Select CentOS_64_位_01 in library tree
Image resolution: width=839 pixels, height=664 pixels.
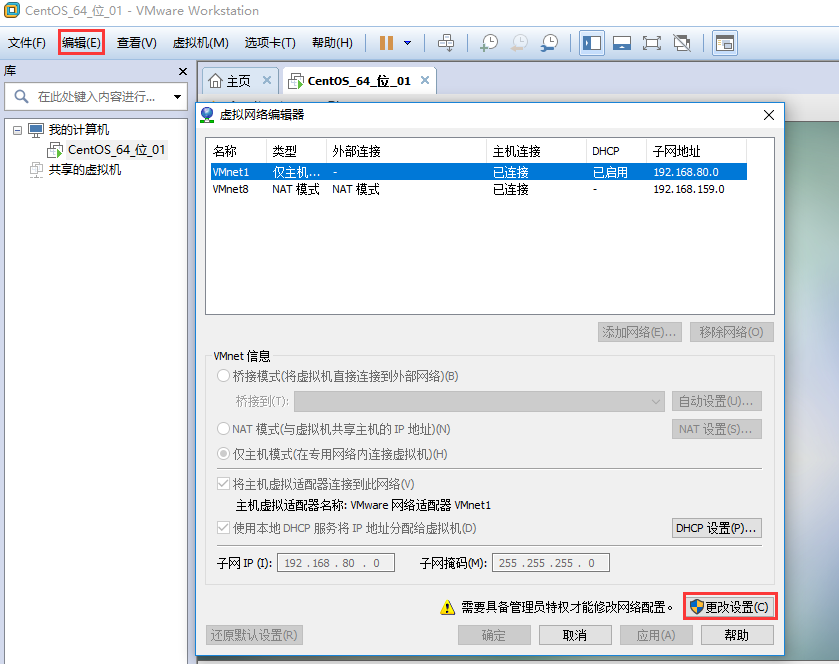116,150
